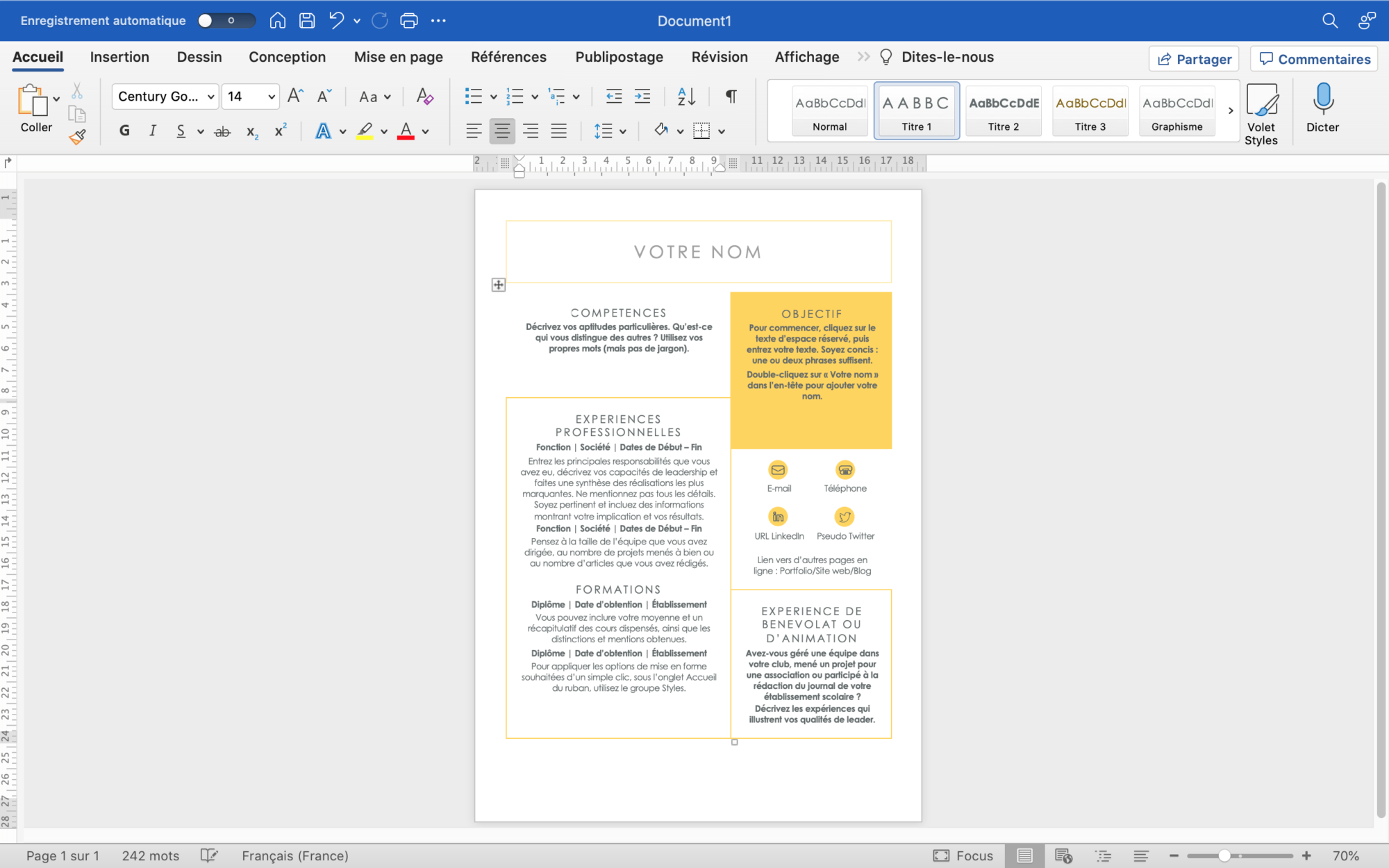Click Français (France) language in status bar

point(295,856)
